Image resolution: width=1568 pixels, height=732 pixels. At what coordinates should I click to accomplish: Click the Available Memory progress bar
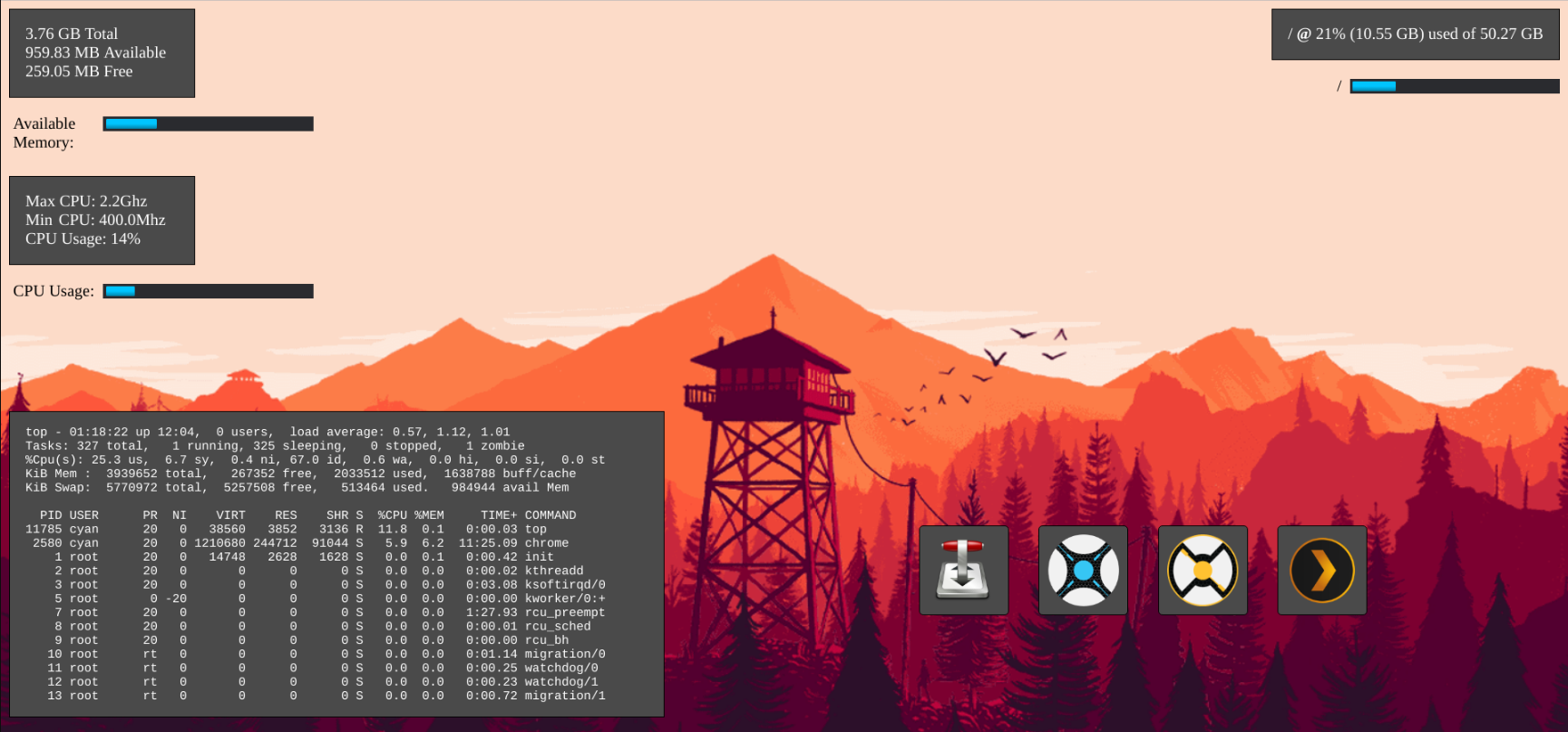click(209, 123)
